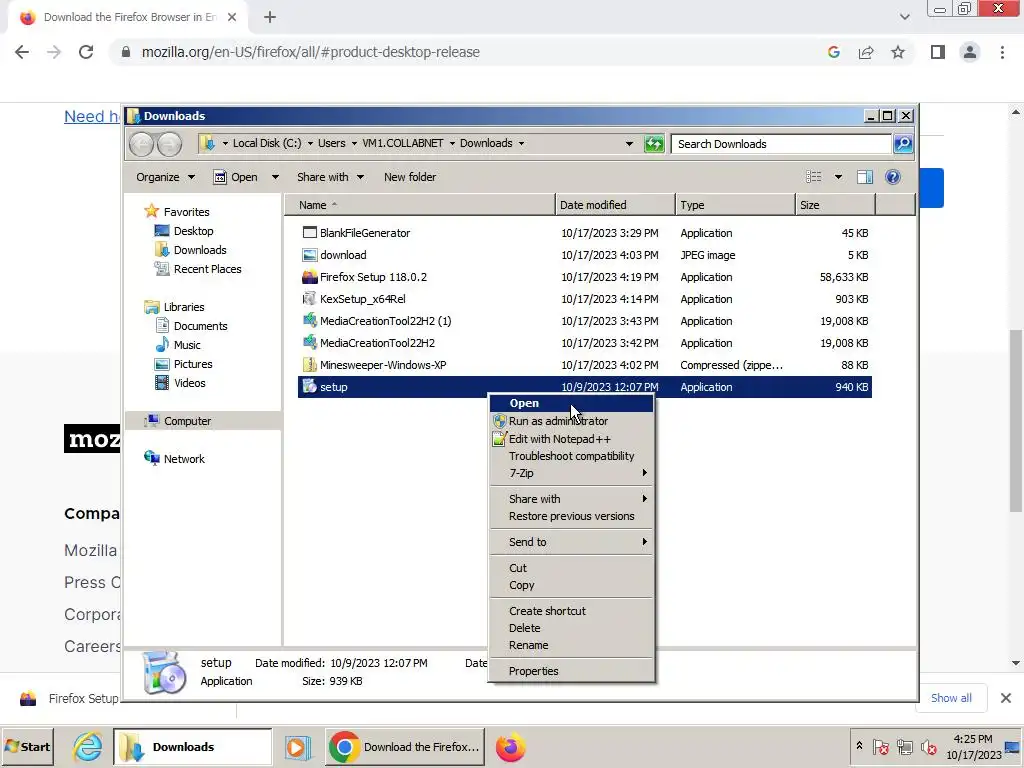Choose Delete in the context menu
This screenshot has height=768, width=1024.
[x=571, y=628]
